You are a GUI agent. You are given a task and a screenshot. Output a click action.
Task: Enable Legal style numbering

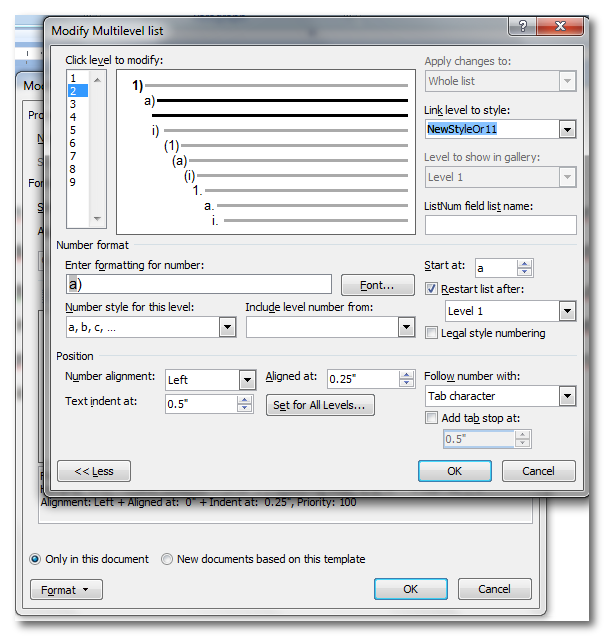click(432, 333)
